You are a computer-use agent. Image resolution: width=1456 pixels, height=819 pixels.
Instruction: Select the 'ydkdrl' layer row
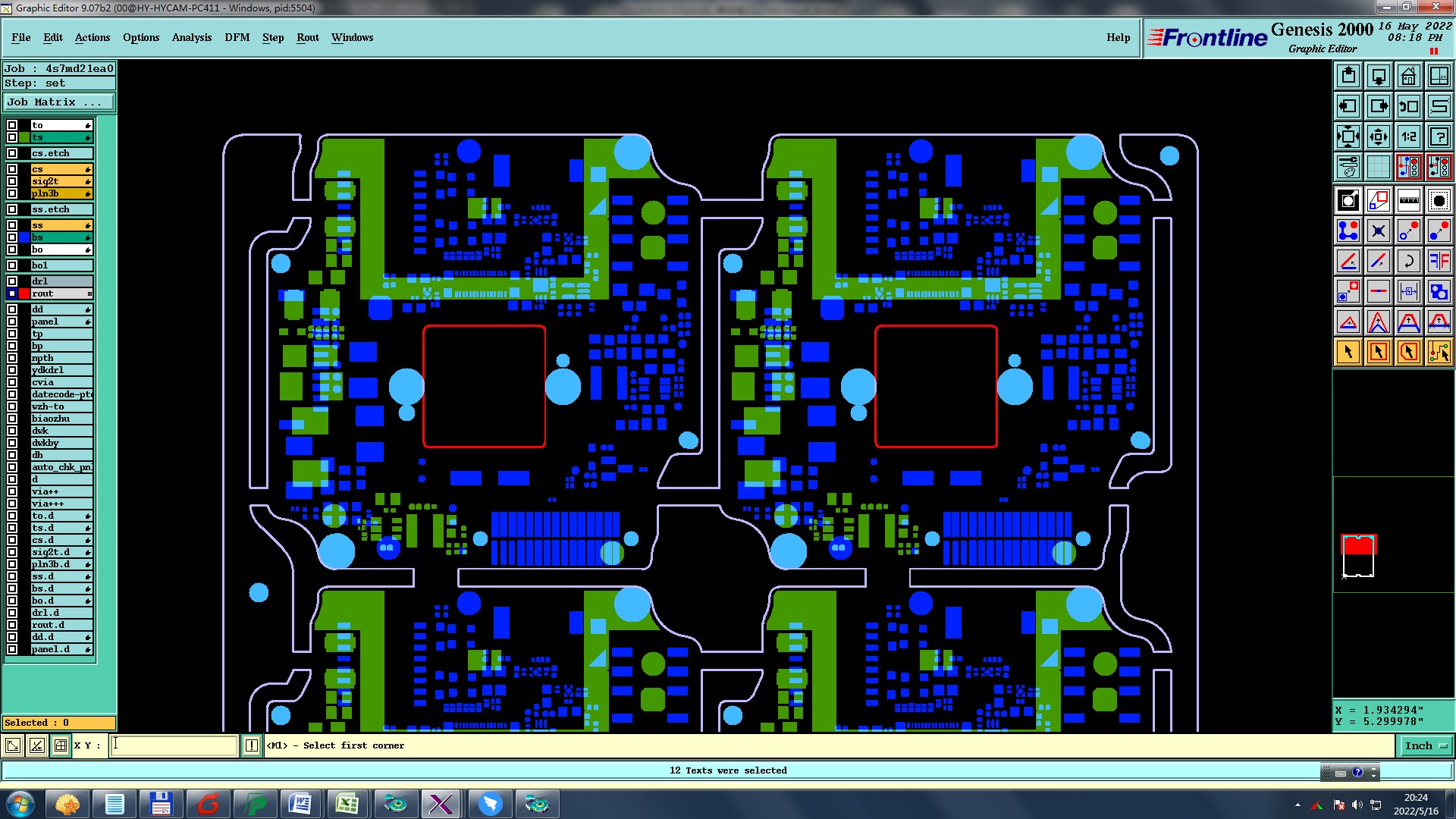coord(61,370)
